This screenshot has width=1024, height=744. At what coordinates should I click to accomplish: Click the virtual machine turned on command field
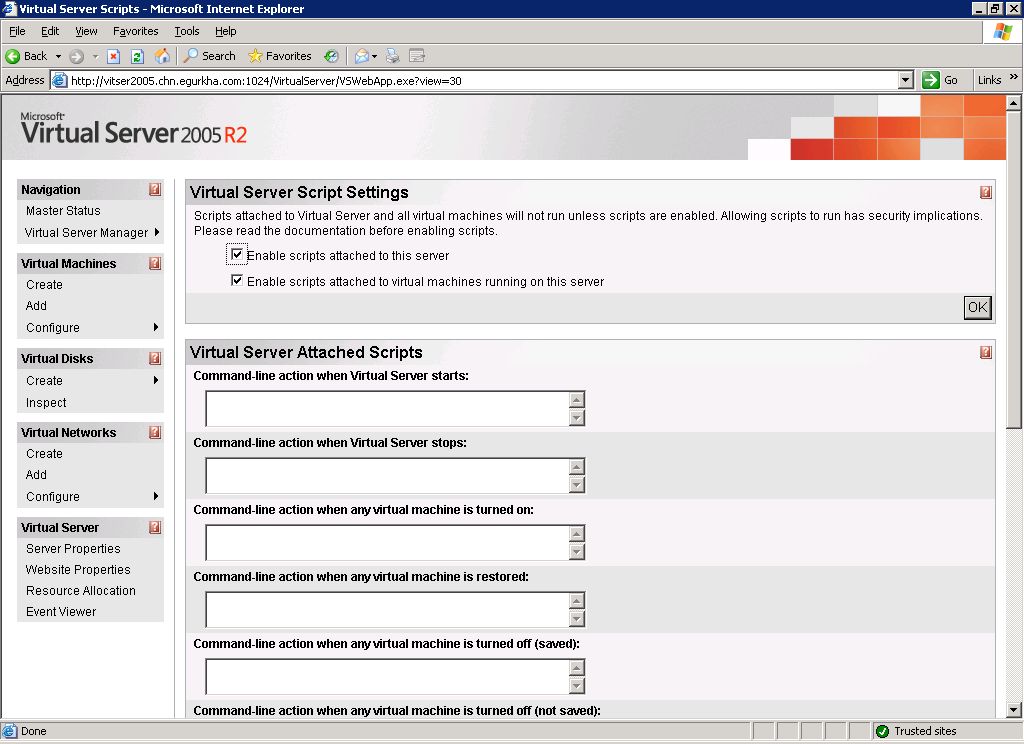tap(387, 543)
